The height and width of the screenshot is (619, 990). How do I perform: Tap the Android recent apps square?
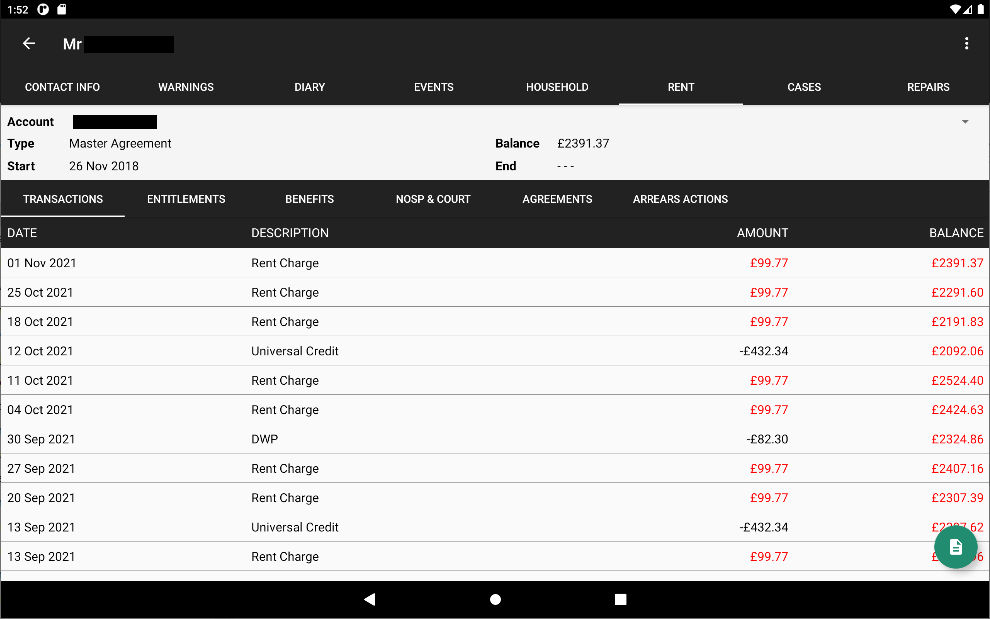[620, 599]
